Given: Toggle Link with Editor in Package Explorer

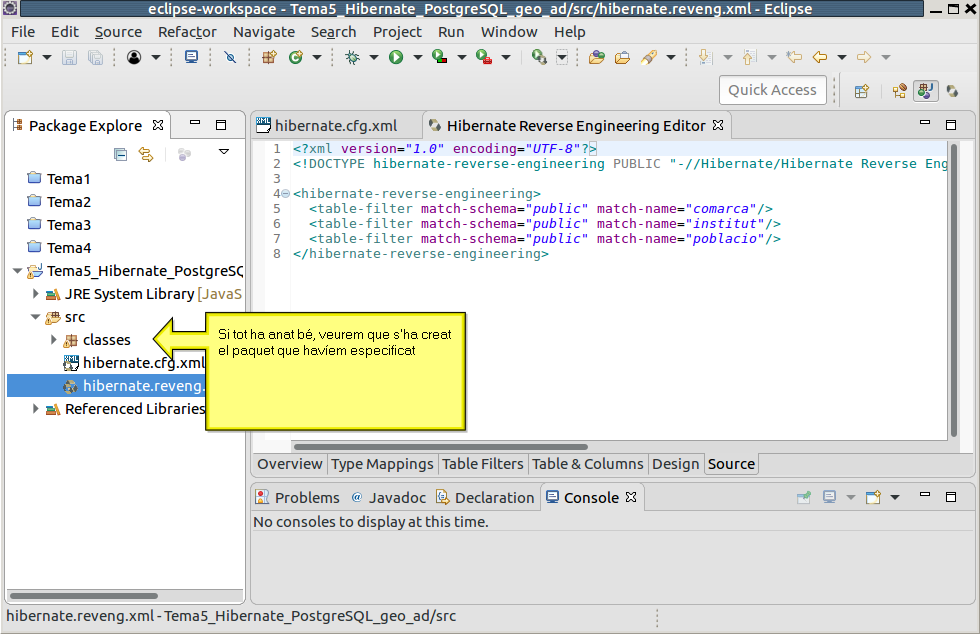Looking at the screenshot, I should (146, 154).
